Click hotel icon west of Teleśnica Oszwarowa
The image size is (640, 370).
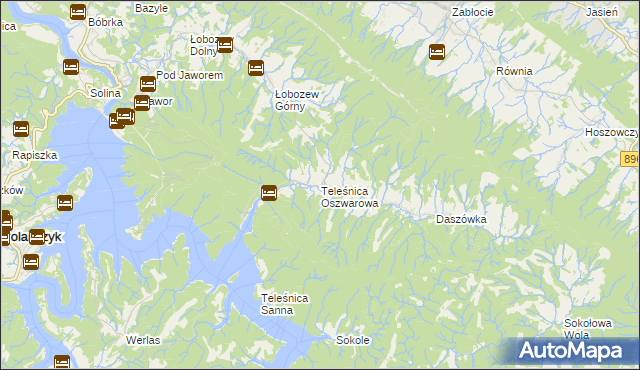click(269, 193)
